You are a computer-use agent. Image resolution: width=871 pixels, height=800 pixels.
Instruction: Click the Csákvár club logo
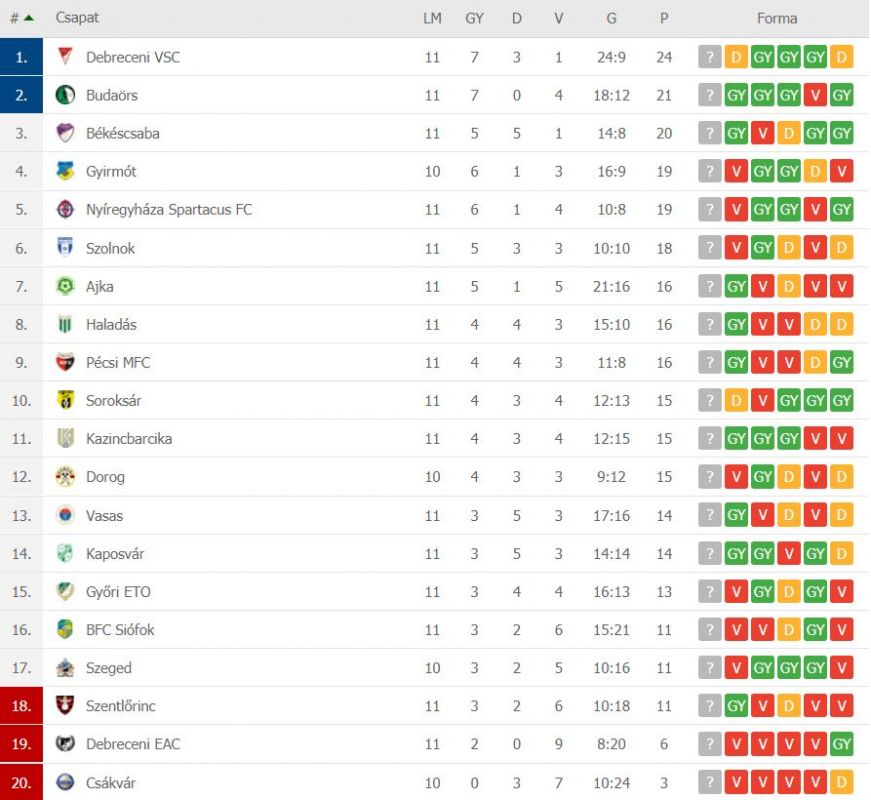[x=65, y=782]
